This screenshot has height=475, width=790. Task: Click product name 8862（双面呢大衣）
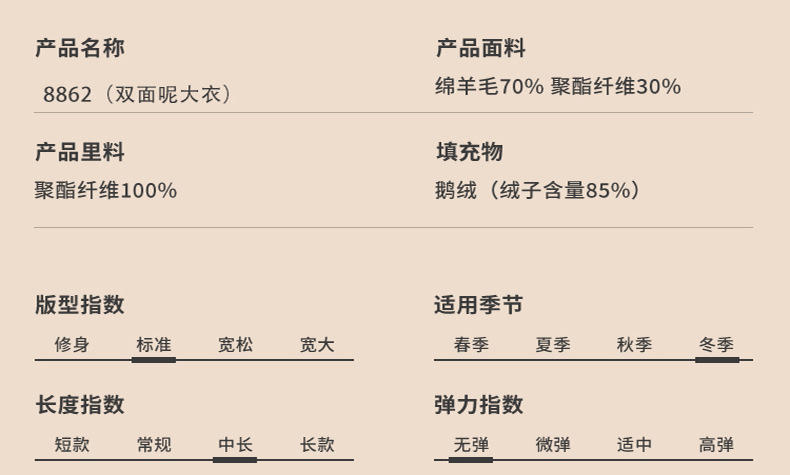138,95
